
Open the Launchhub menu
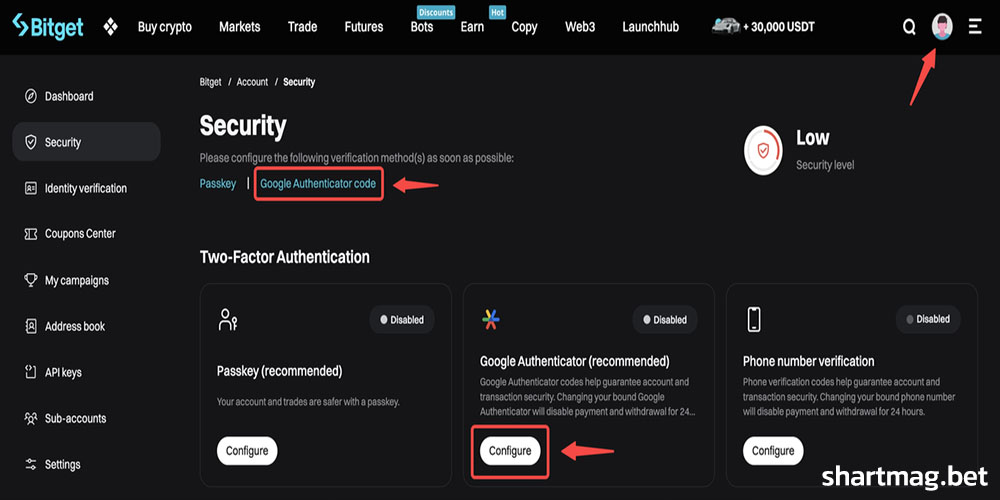tap(651, 27)
